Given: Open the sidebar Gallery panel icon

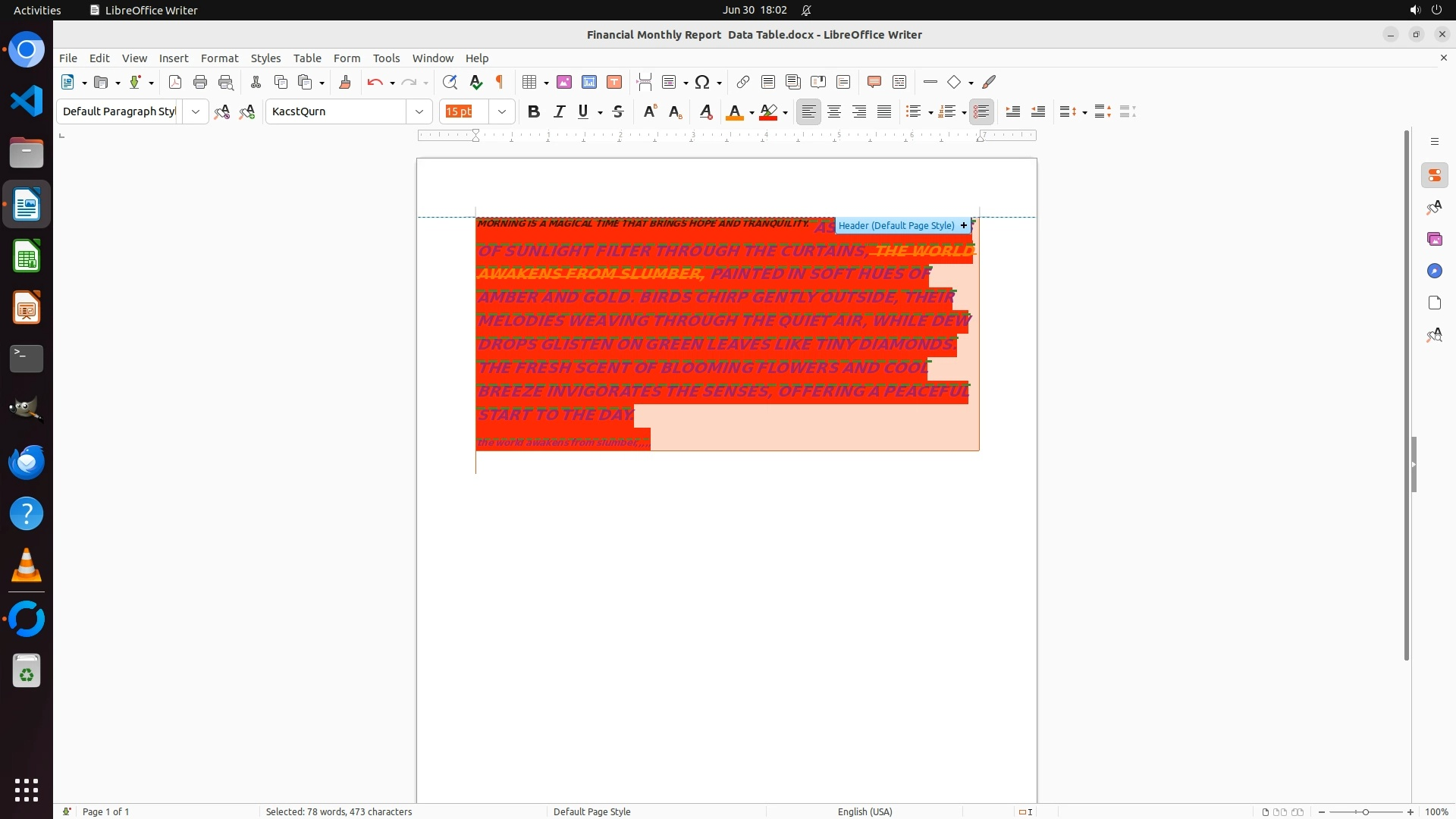Looking at the screenshot, I should (1434, 240).
